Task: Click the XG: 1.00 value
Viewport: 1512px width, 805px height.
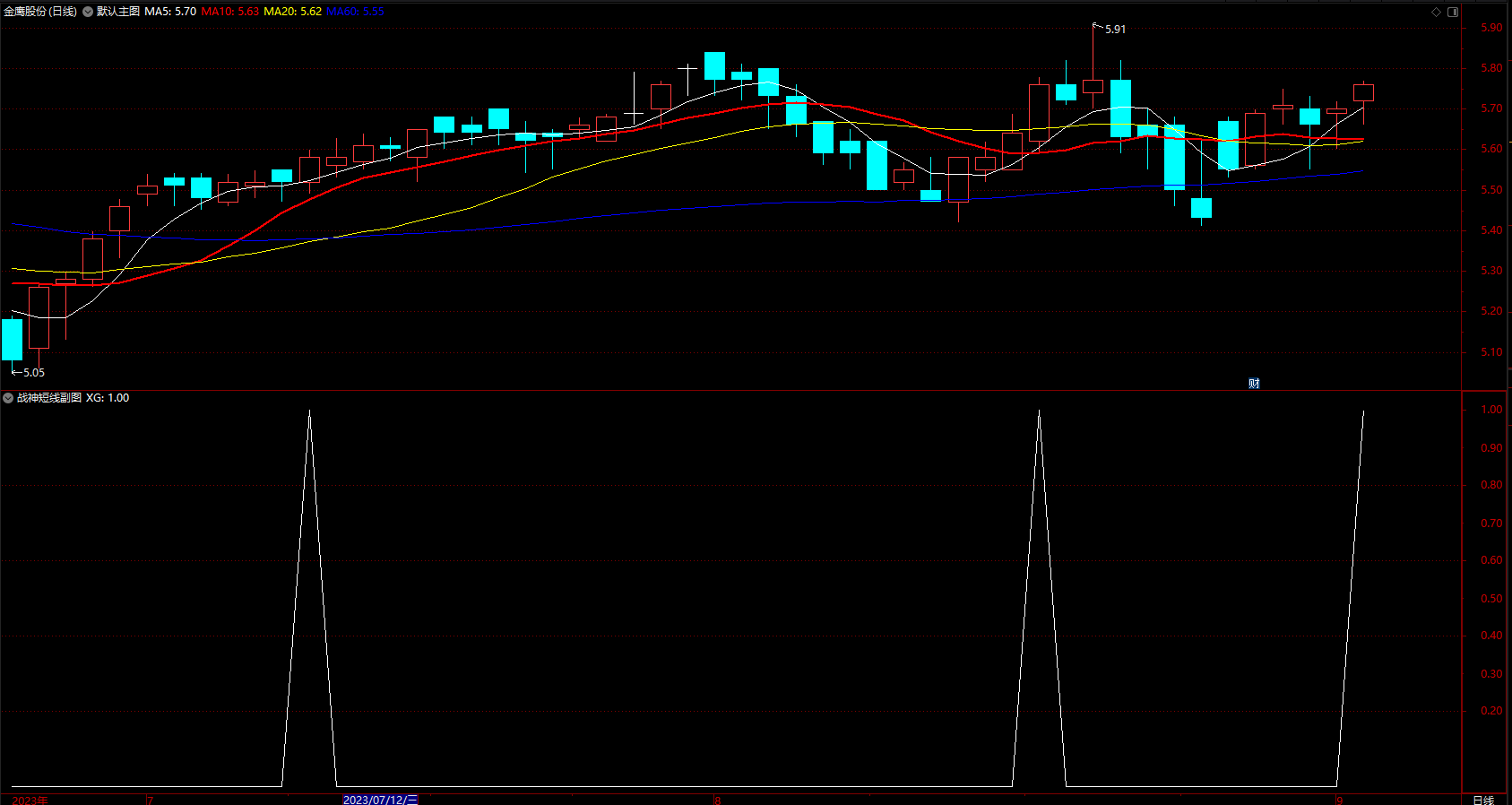Action: (x=108, y=398)
